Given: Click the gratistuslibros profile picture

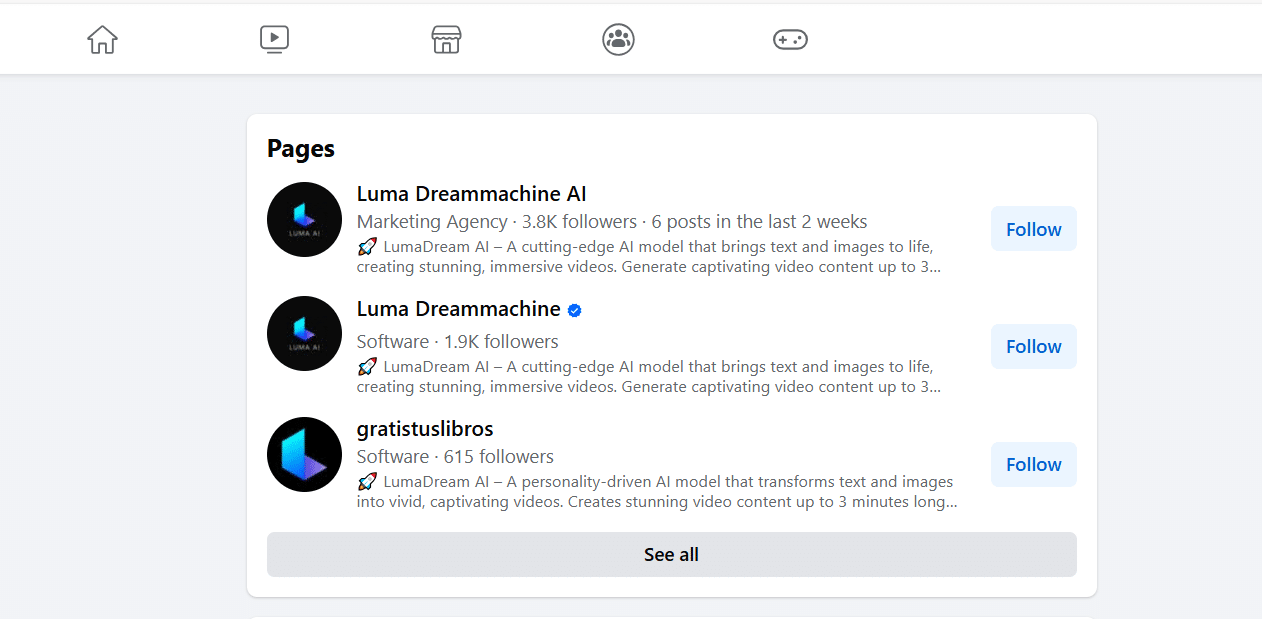Looking at the screenshot, I should tap(304, 454).
